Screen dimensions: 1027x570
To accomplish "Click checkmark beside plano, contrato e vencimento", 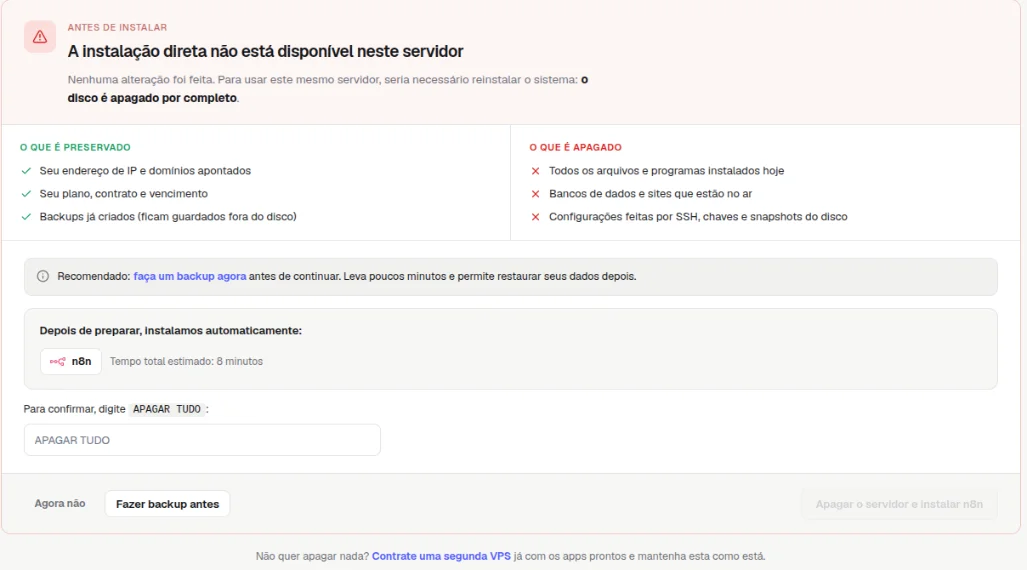I will click(26, 194).
